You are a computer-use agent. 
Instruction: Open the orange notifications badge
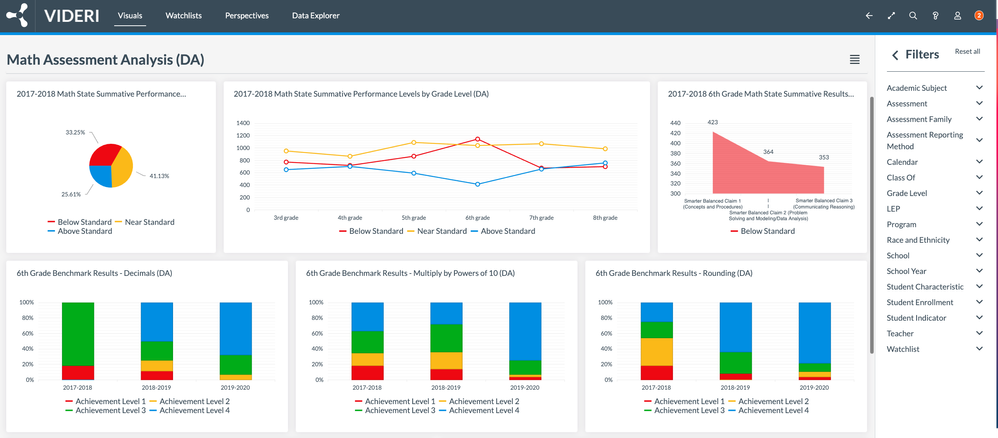pos(979,16)
